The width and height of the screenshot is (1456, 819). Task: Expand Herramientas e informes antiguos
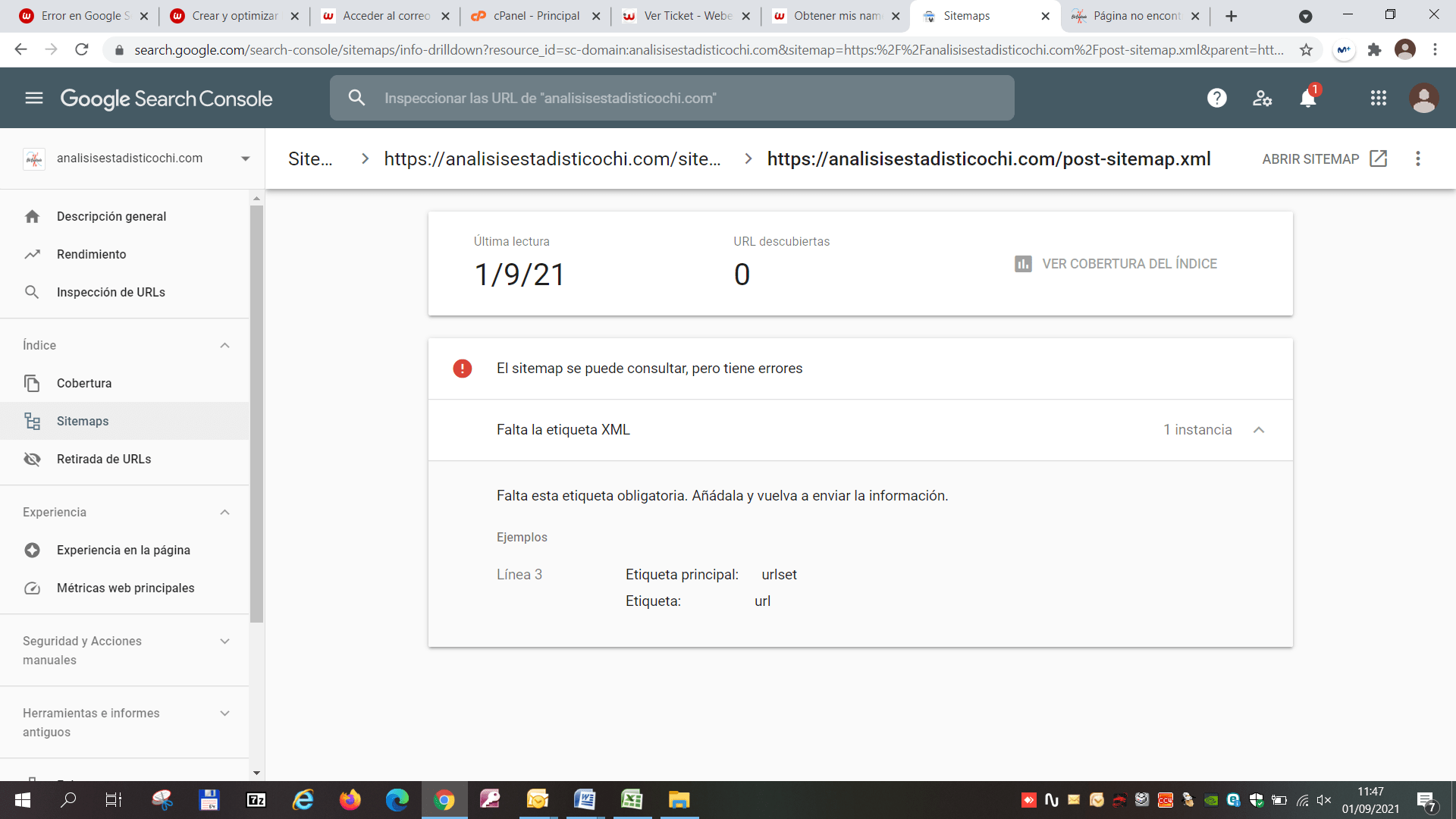[x=224, y=714]
